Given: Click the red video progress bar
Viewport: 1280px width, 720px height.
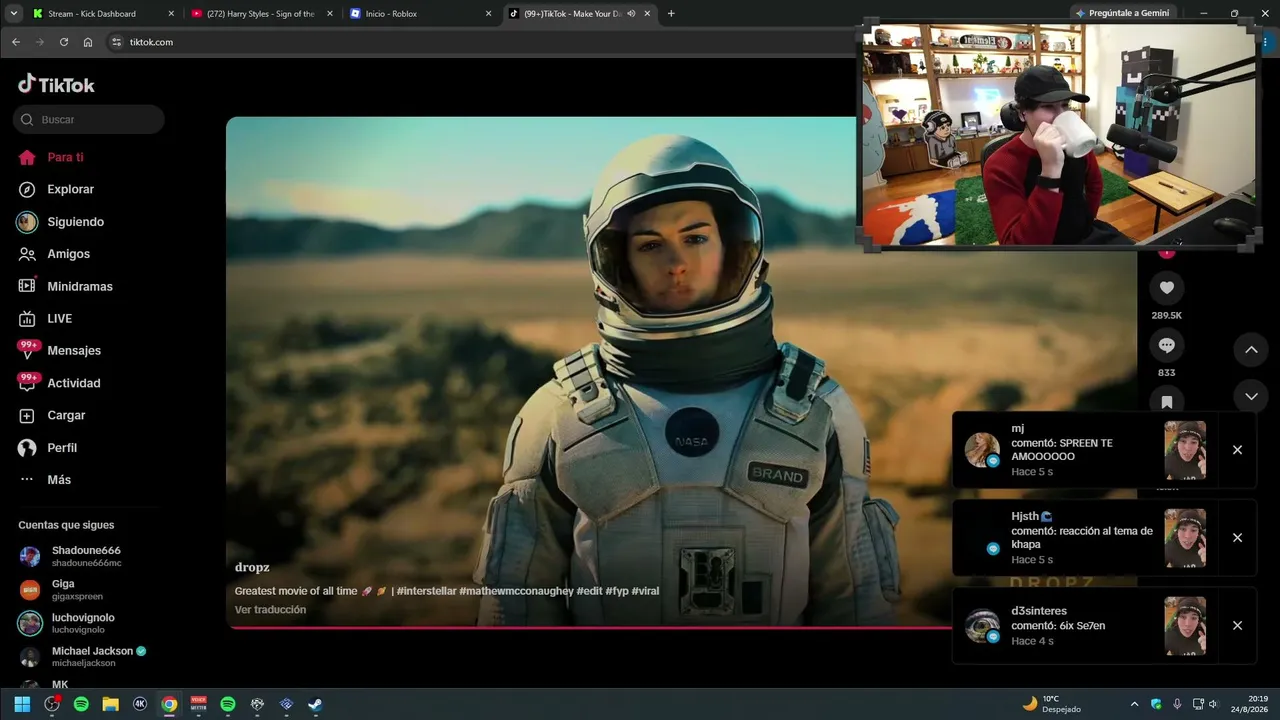Looking at the screenshot, I should click(x=588, y=628).
